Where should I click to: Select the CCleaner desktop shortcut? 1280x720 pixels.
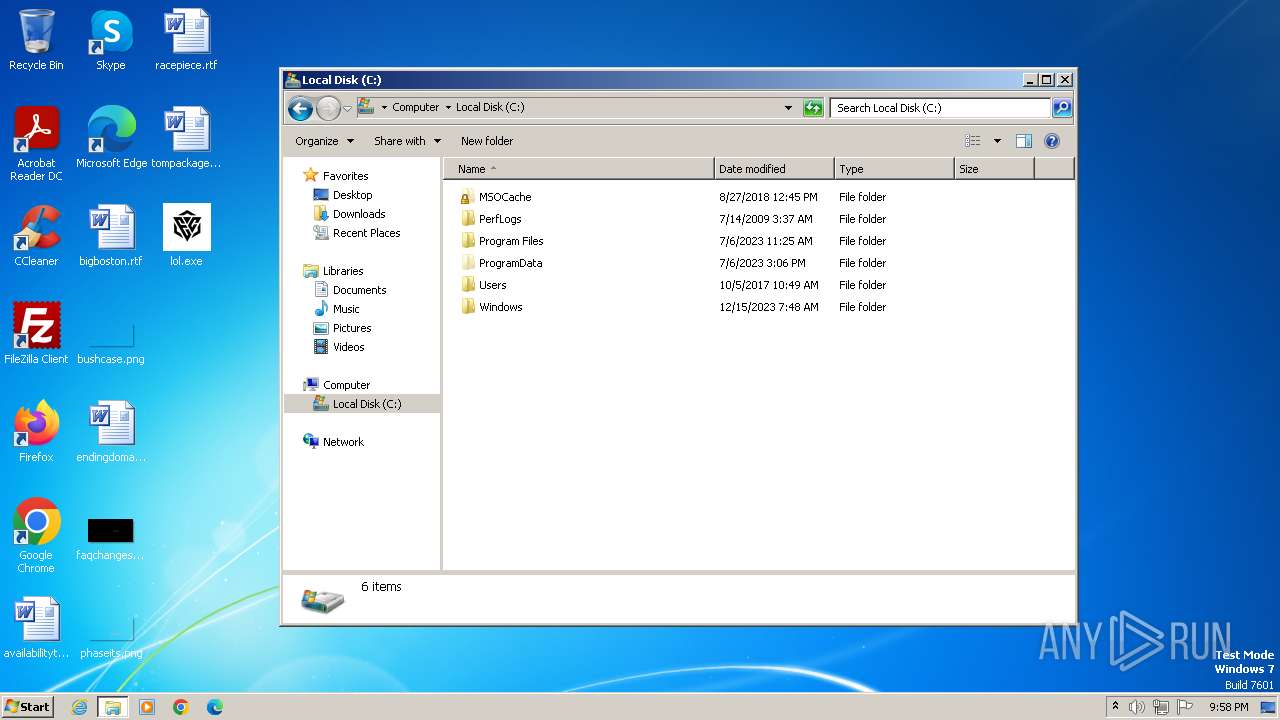36,236
